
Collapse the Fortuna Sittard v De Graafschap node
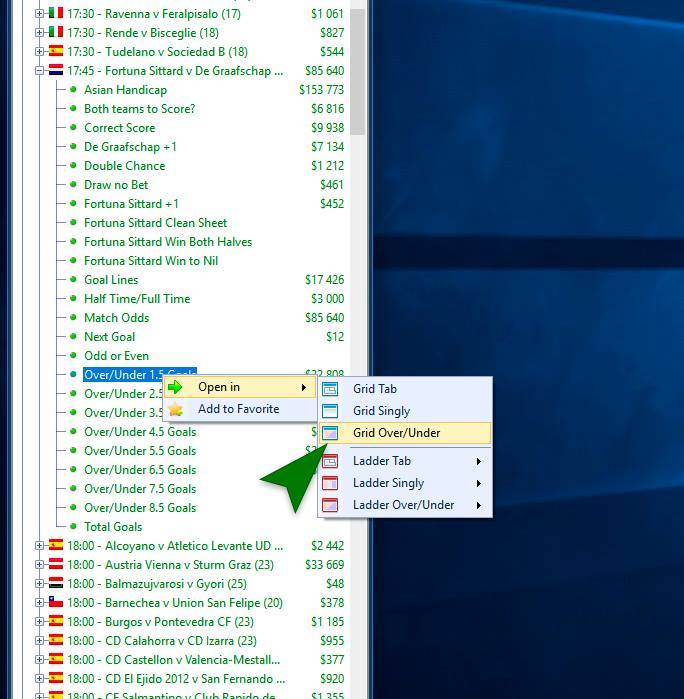point(39,70)
